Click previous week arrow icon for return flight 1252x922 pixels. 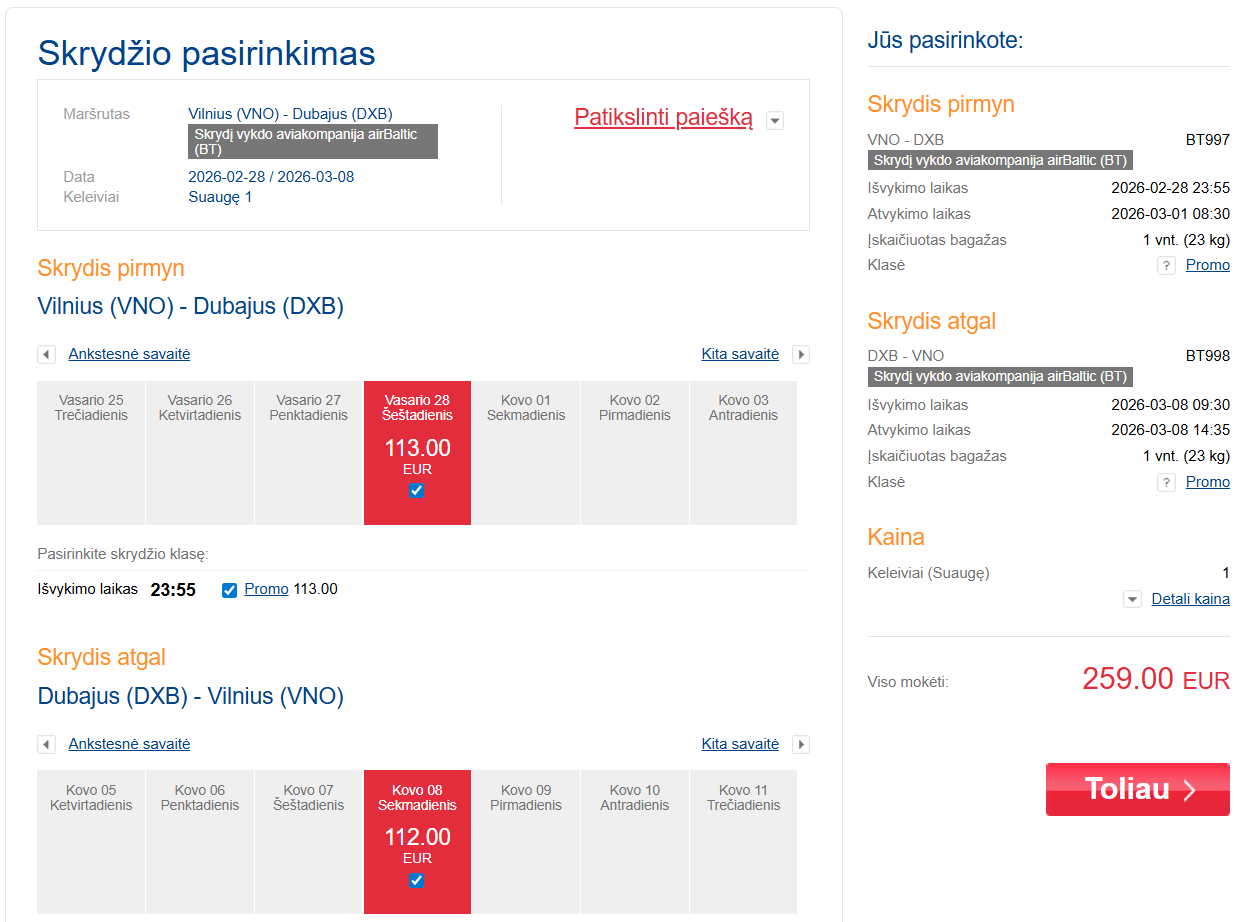point(46,745)
